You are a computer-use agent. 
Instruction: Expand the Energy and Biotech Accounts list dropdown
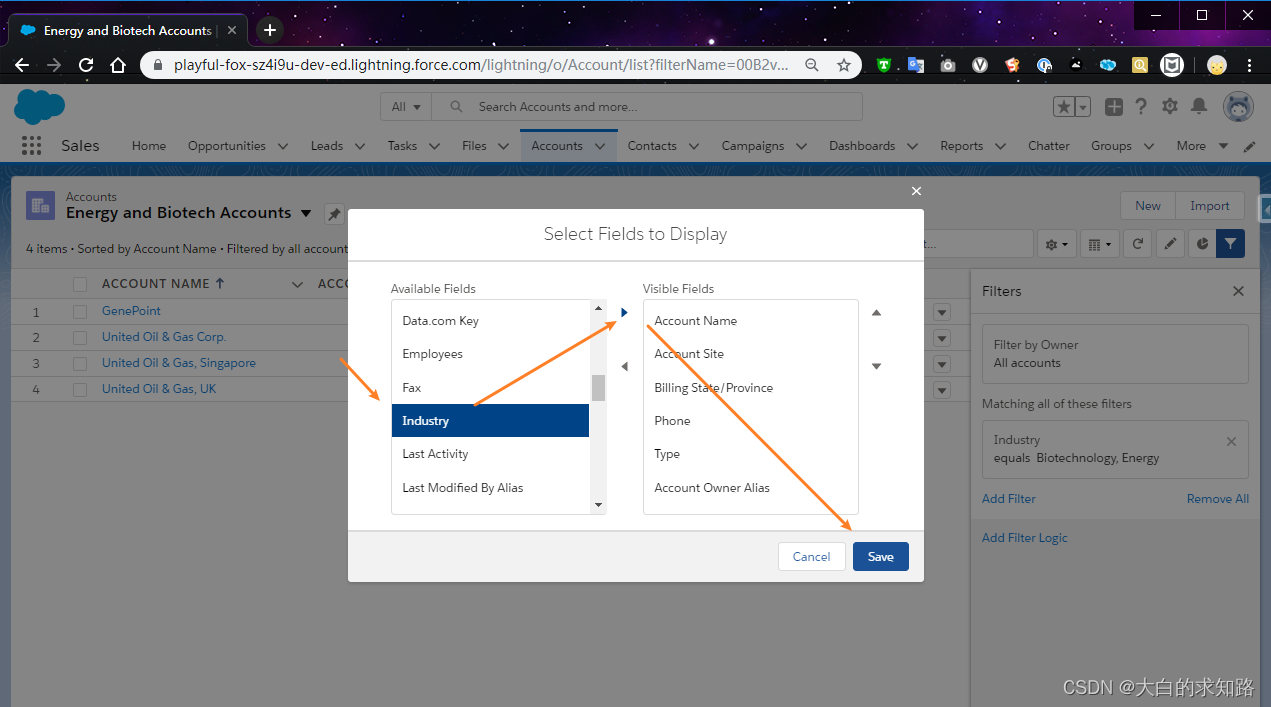[306, 212]
